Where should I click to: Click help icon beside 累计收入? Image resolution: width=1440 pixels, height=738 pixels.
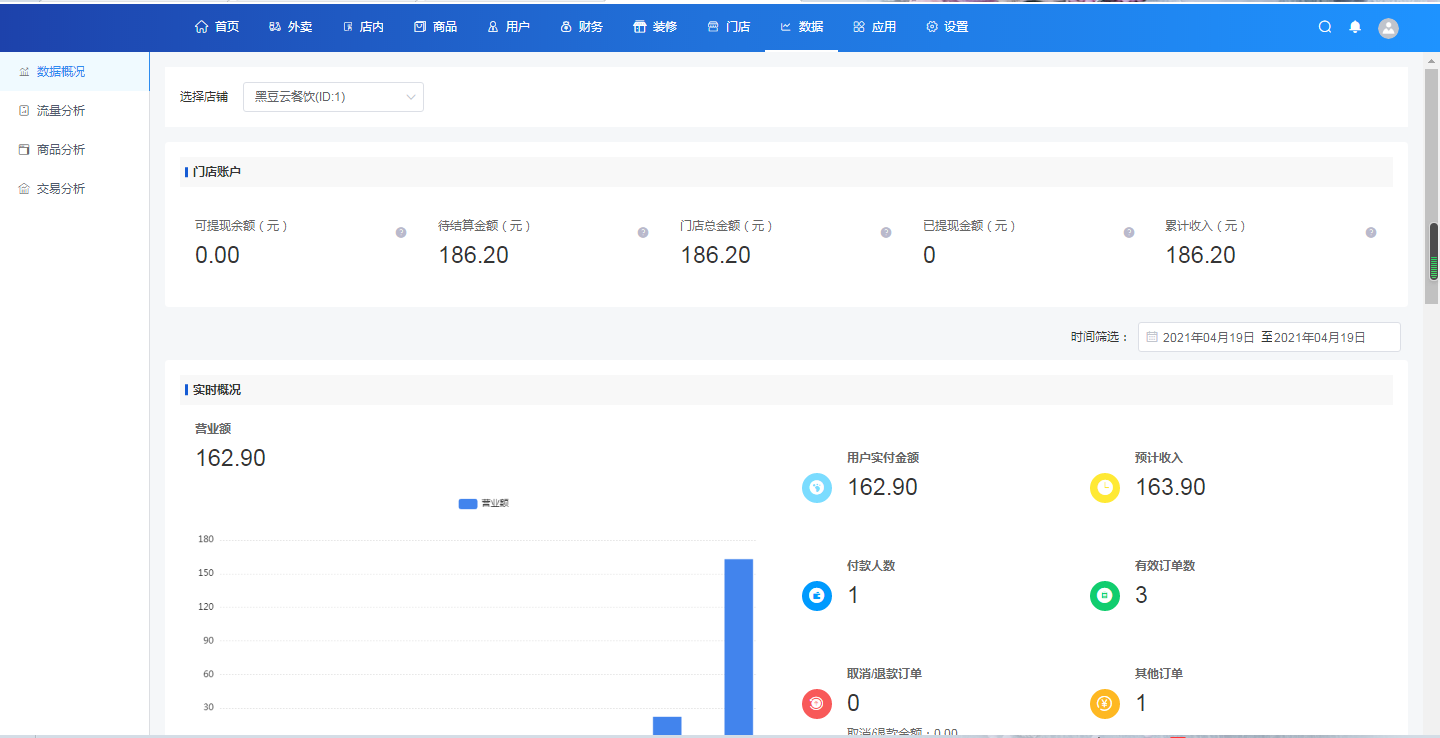click(1371, 232)
